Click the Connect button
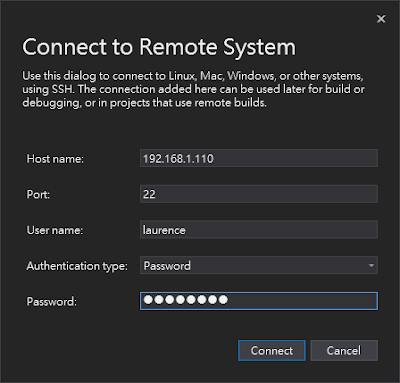Viewport: 400px width, 383px height. [272, 350]
